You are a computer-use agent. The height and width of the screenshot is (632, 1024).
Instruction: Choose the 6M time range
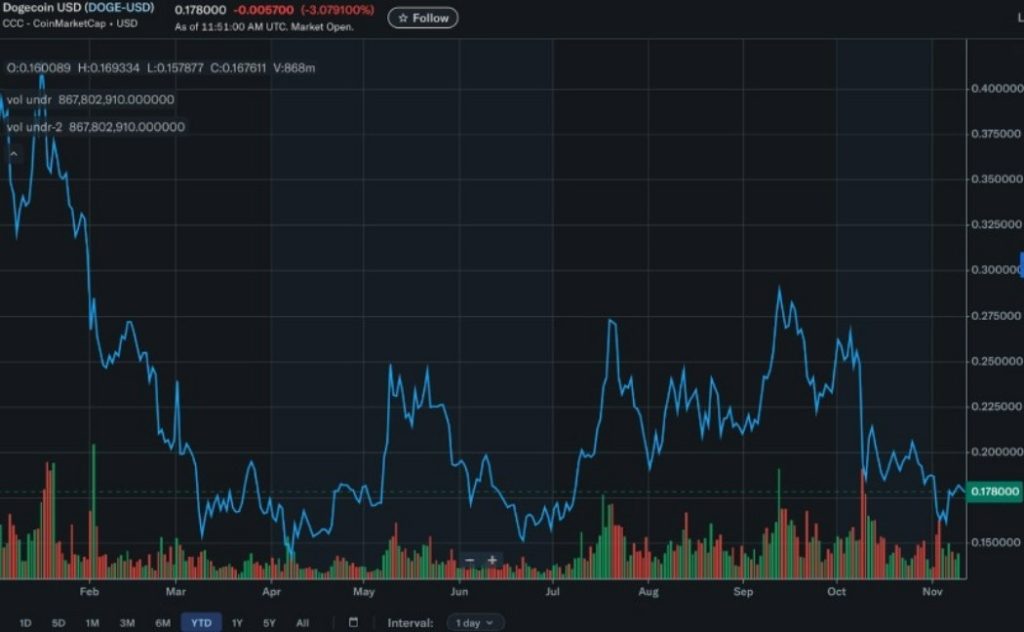coord(162,623)
